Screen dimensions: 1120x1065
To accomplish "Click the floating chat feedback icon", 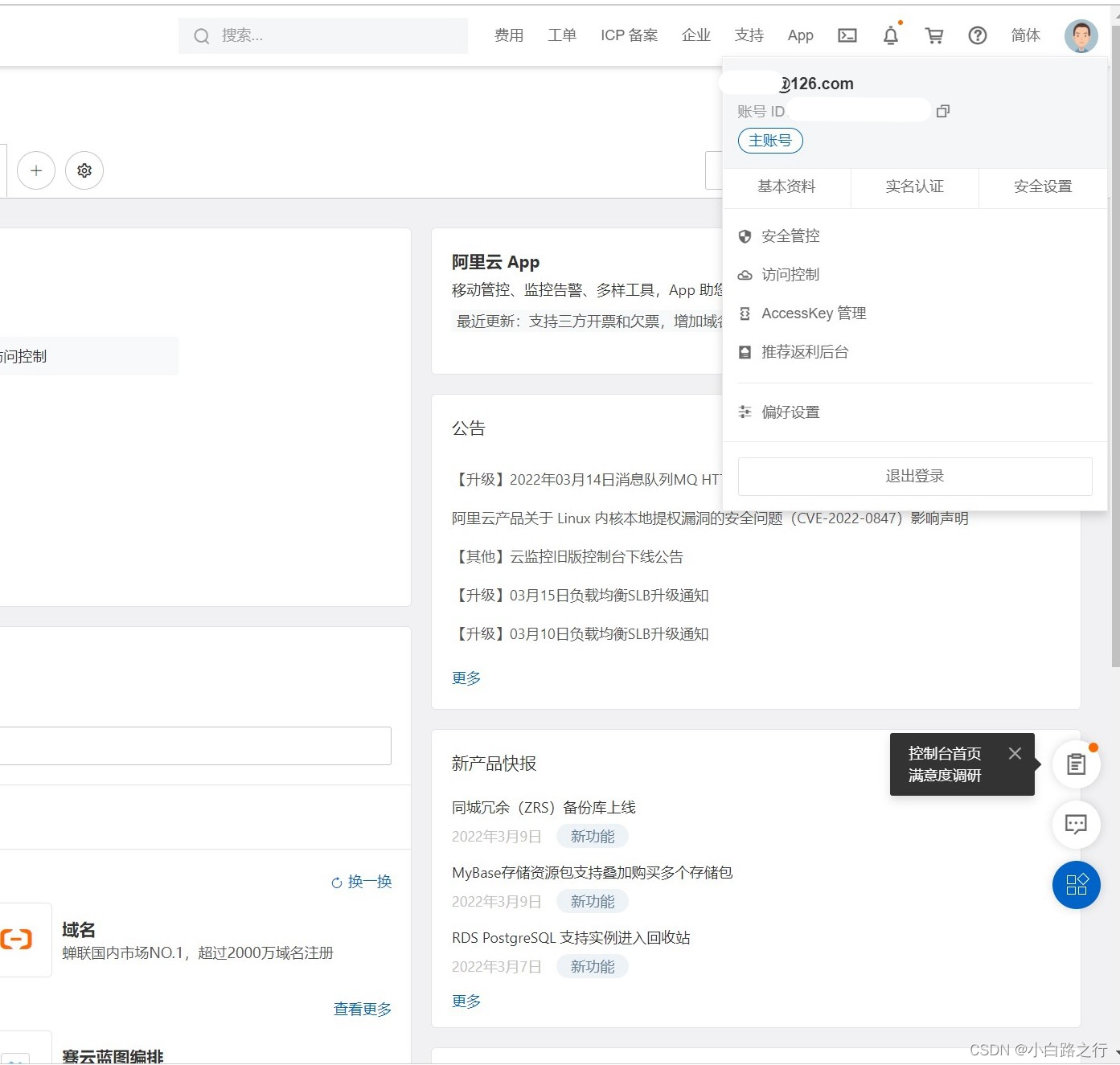I will (1076, 824).
